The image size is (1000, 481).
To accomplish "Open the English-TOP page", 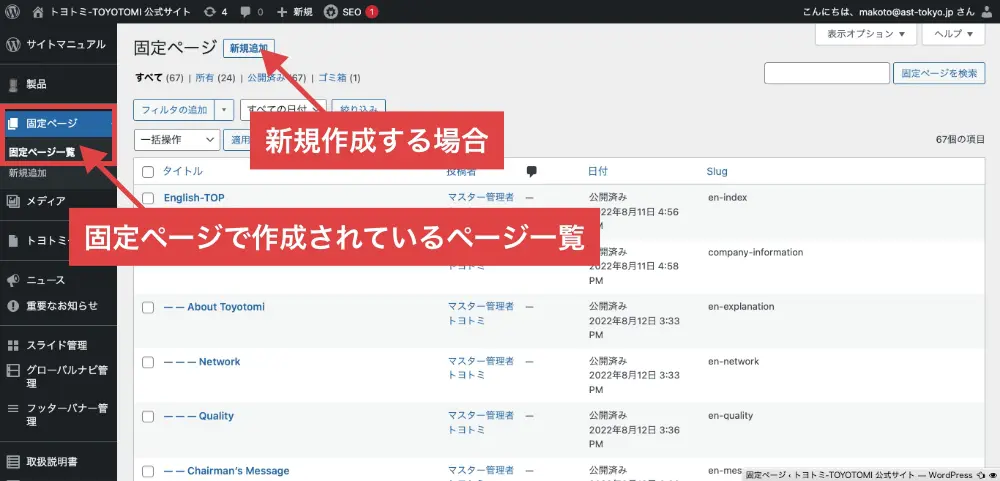I will (x=194, y=198).
